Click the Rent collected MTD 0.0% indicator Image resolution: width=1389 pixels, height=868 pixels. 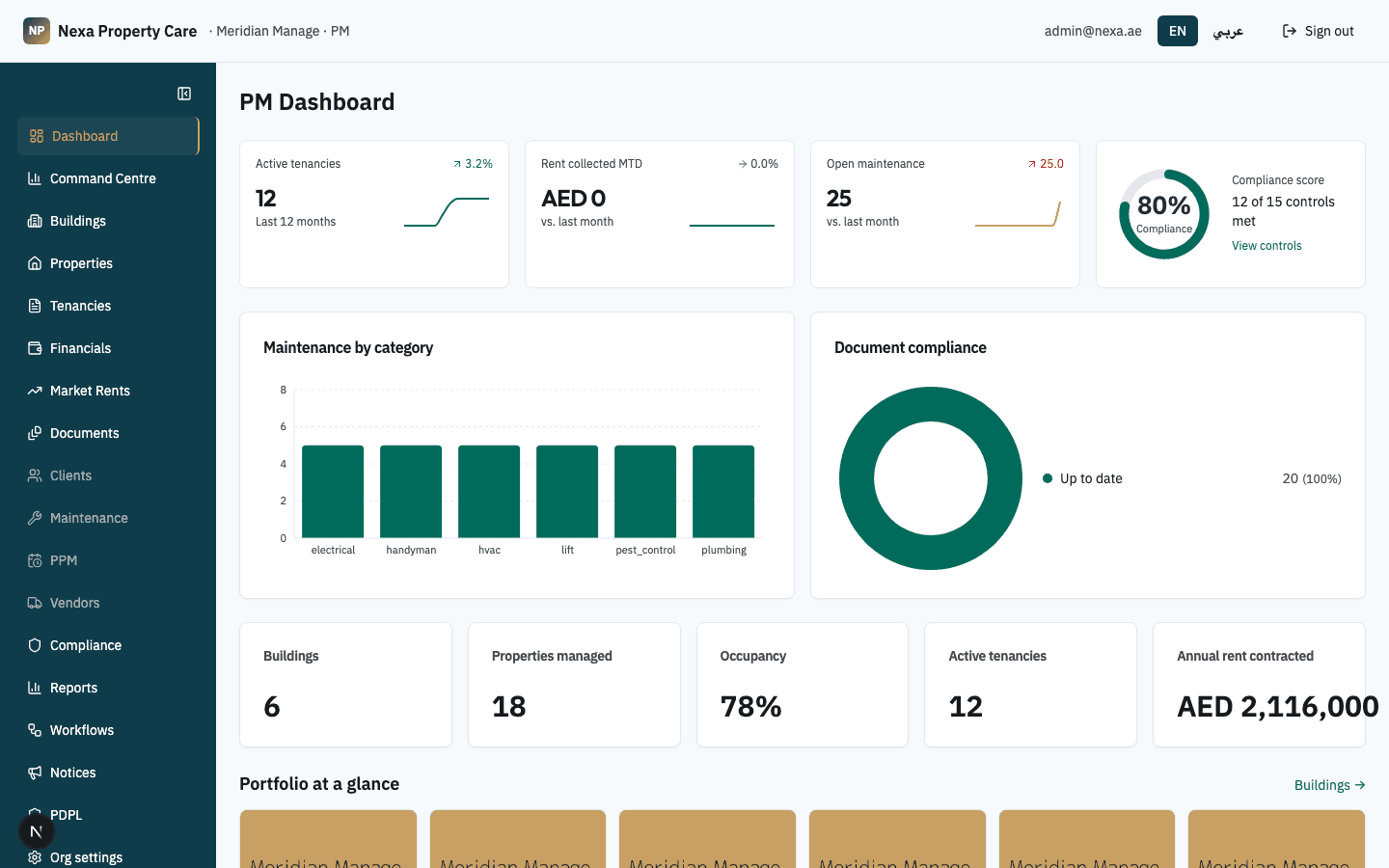tap(758, 164)
